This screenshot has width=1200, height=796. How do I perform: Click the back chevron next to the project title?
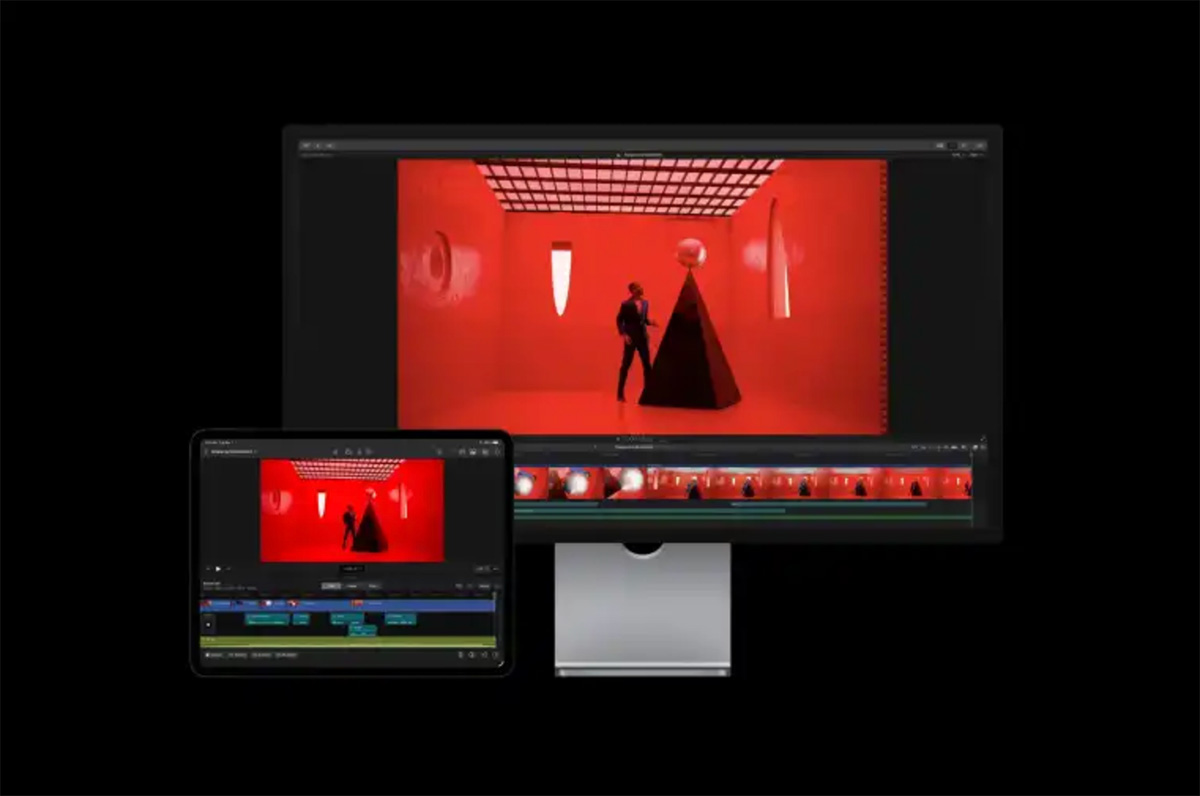(206, 450)
